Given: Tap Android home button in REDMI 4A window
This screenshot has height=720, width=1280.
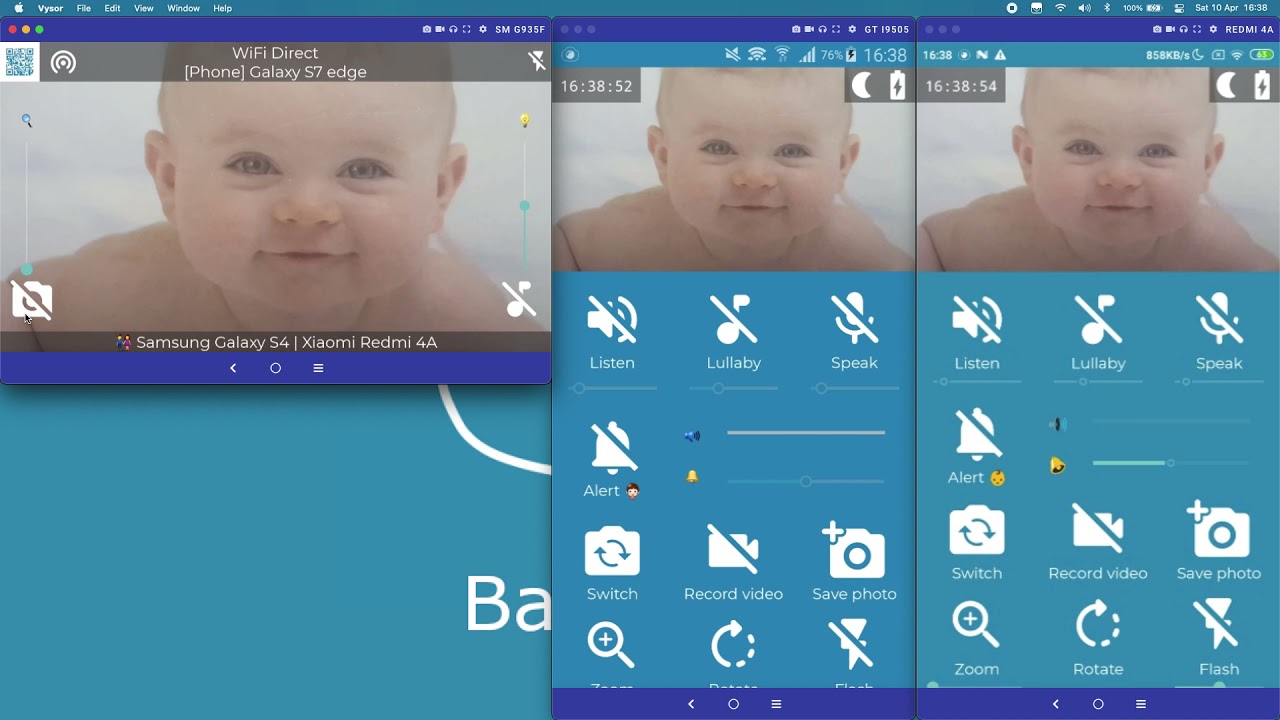Looking at the screenshot, I should click(x=1098, y=704).
